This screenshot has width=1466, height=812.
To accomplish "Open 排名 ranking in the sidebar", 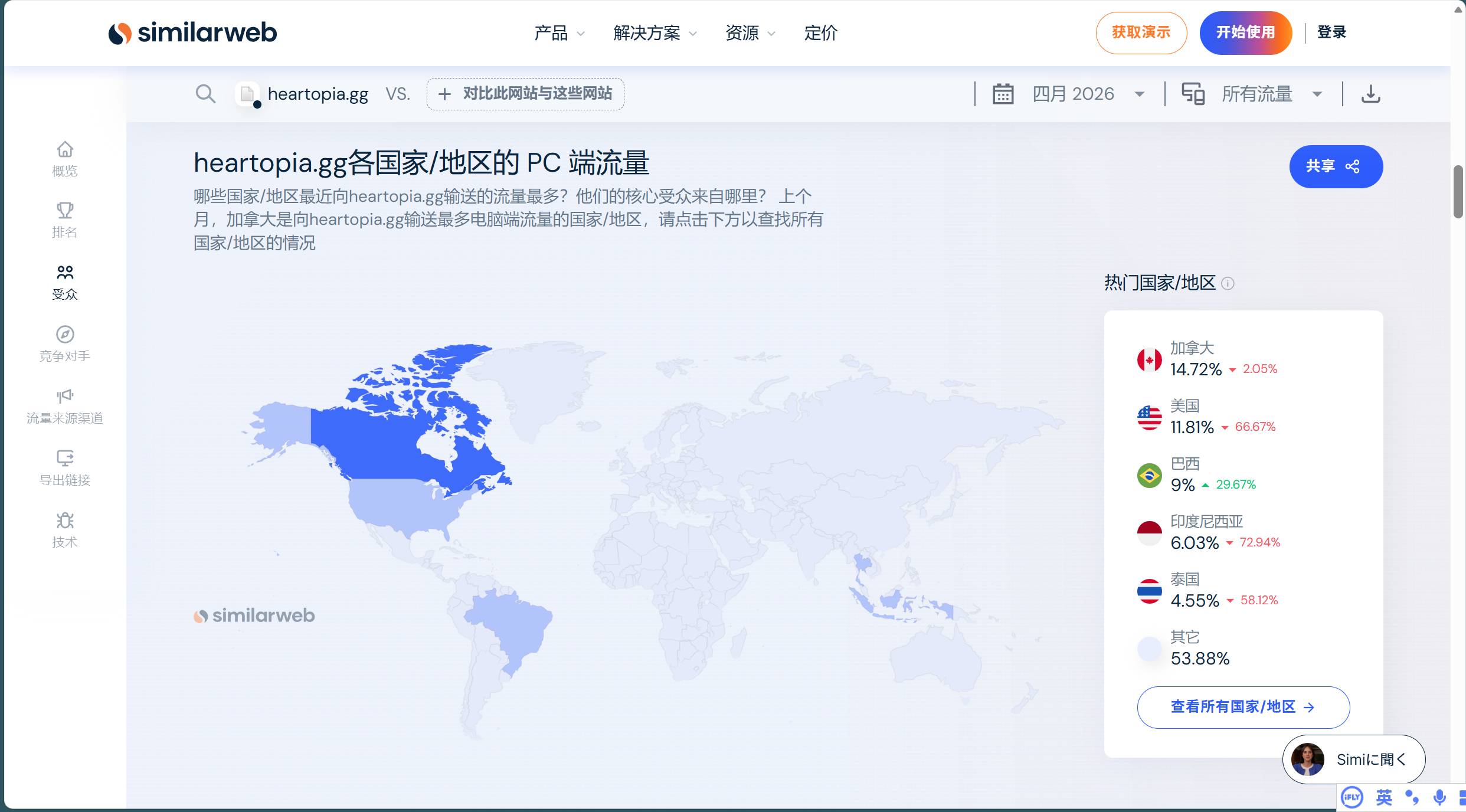I will tap(65, 220).
